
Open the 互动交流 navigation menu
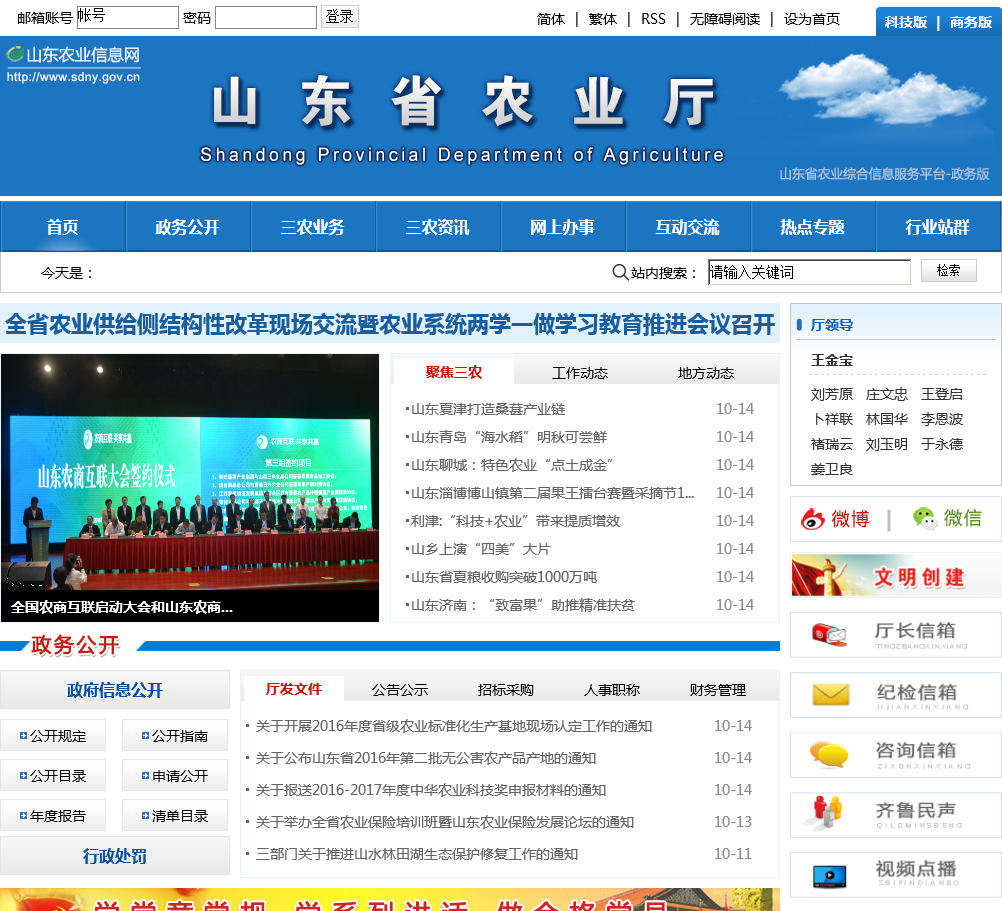[x=688, y=227]
